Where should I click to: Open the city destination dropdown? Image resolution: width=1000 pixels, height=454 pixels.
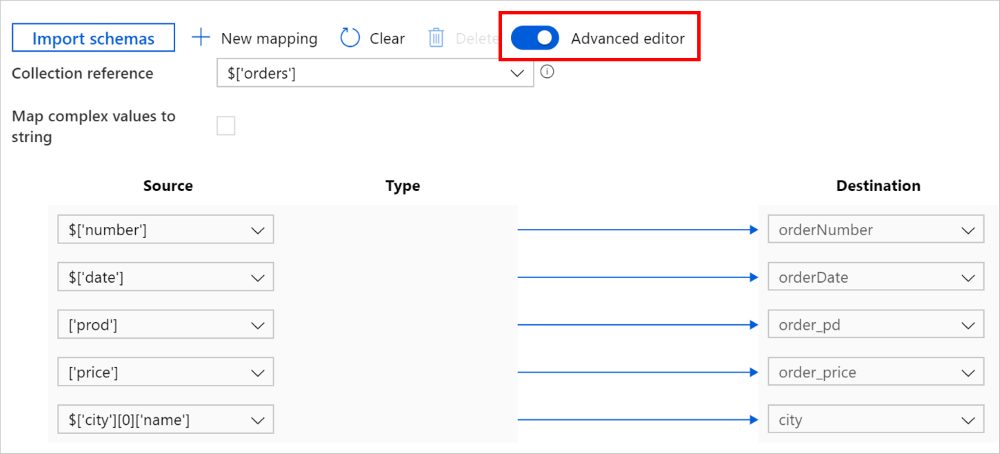click(x=967, y=420)
